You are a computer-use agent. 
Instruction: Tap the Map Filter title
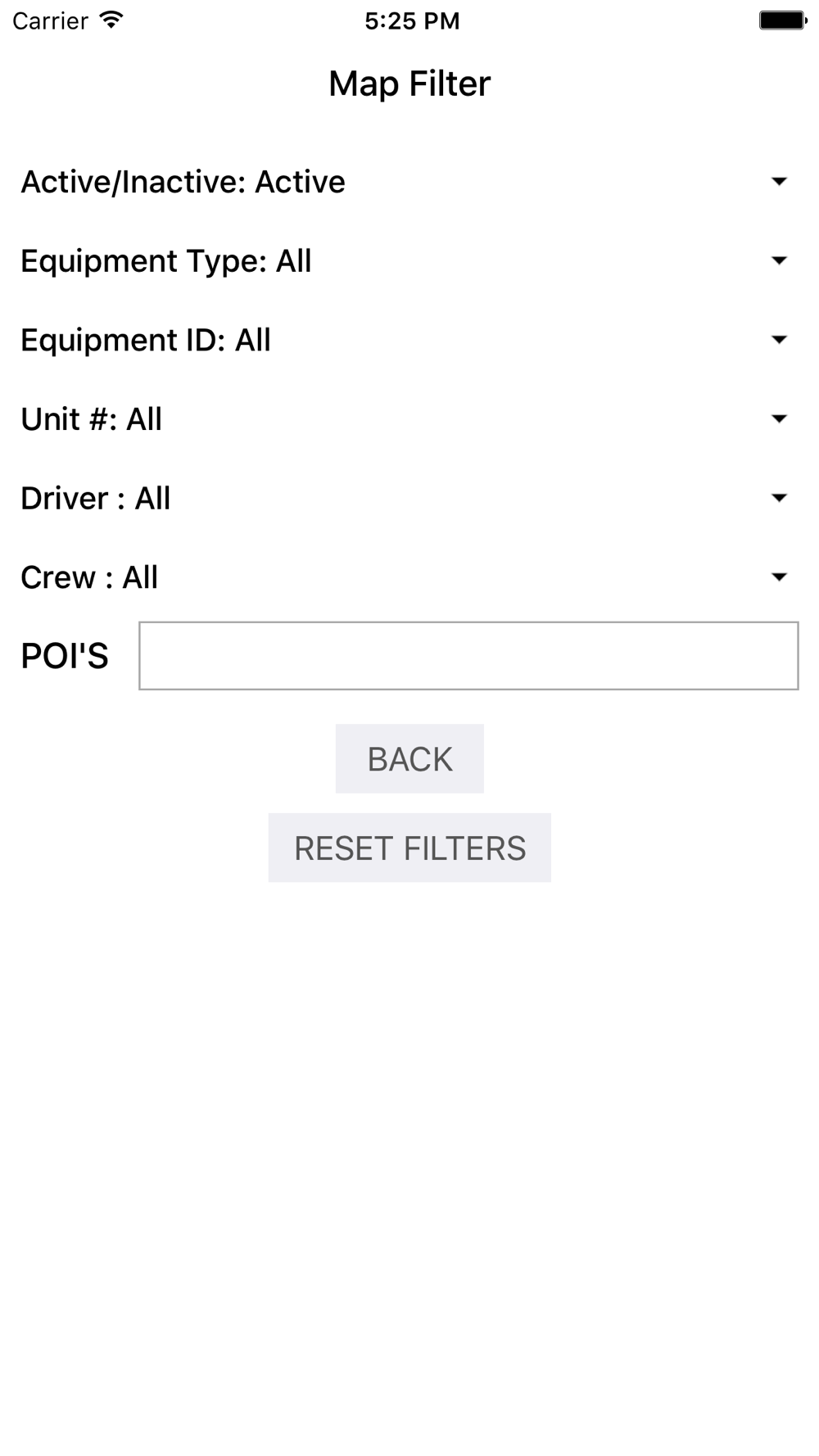pos(409,84)
